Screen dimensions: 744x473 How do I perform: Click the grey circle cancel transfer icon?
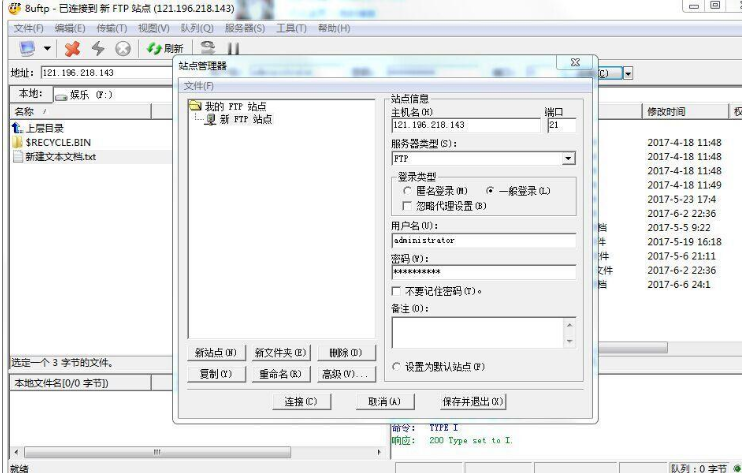coord(123,48)
